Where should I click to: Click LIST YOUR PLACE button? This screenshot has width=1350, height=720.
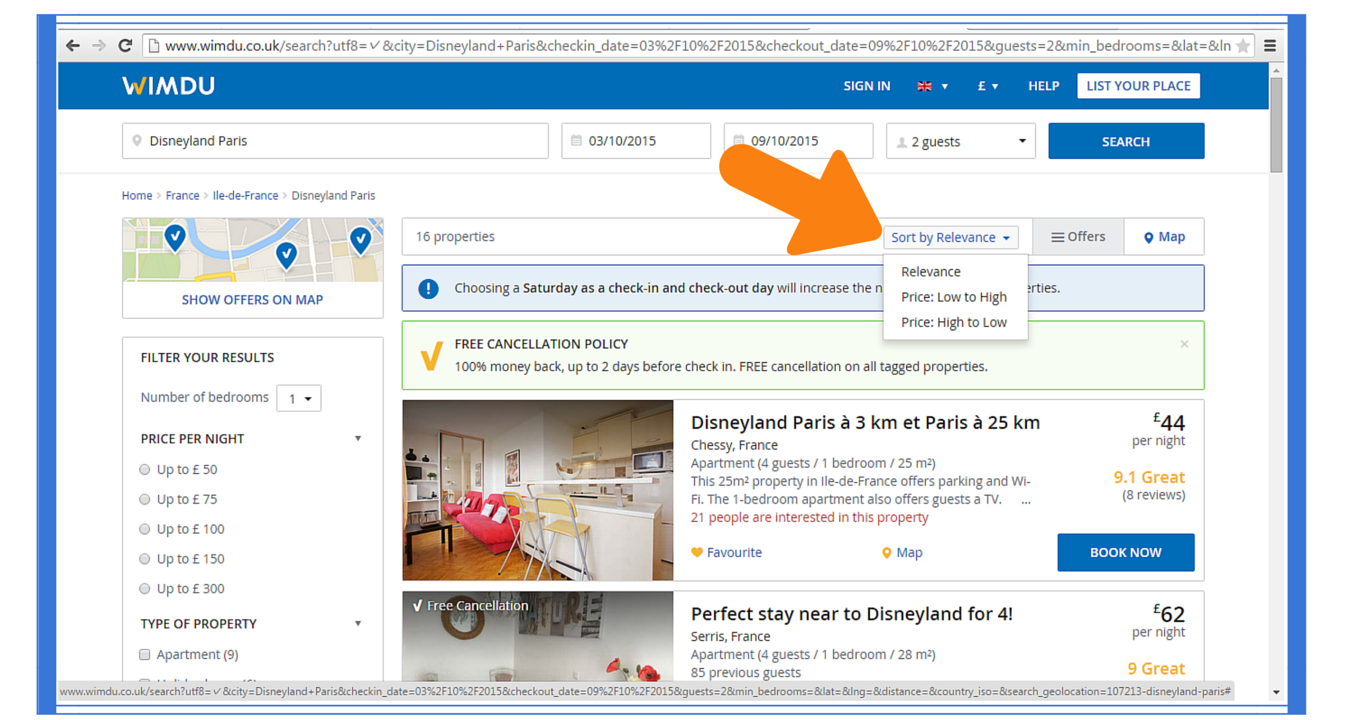[1138, 86]
